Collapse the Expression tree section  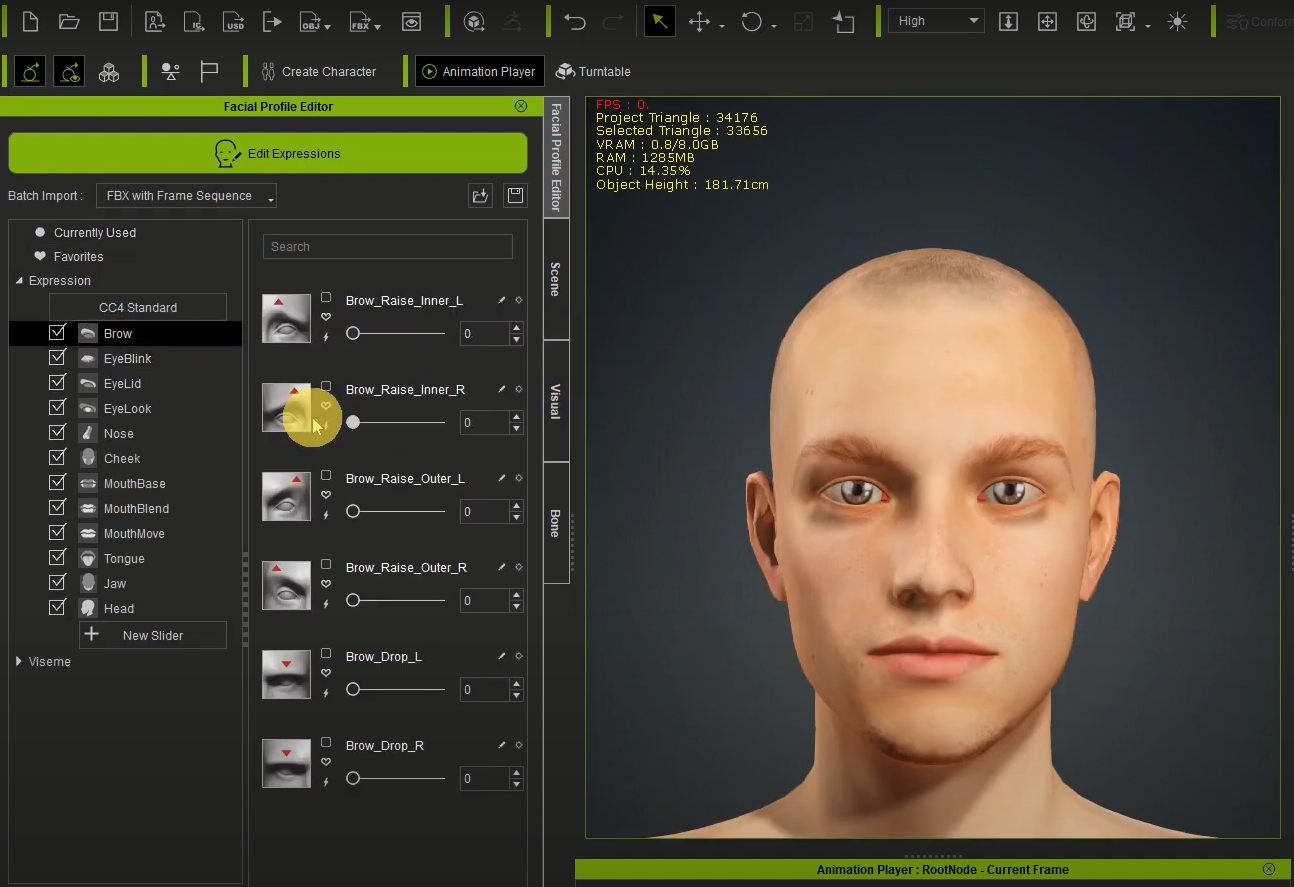point(19,281)
